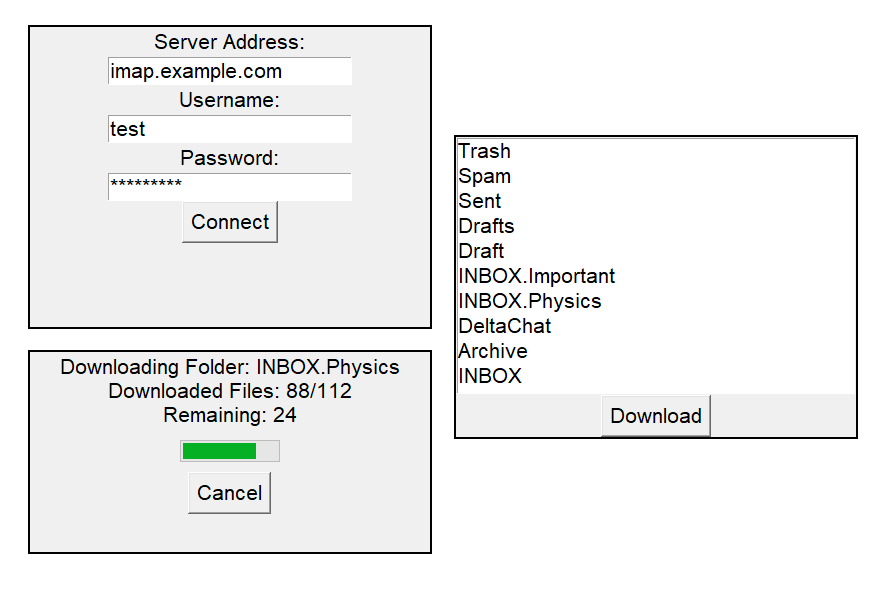Click the server address input field
The height and width of the screenshot is (591, 882).
pos(230,71)
